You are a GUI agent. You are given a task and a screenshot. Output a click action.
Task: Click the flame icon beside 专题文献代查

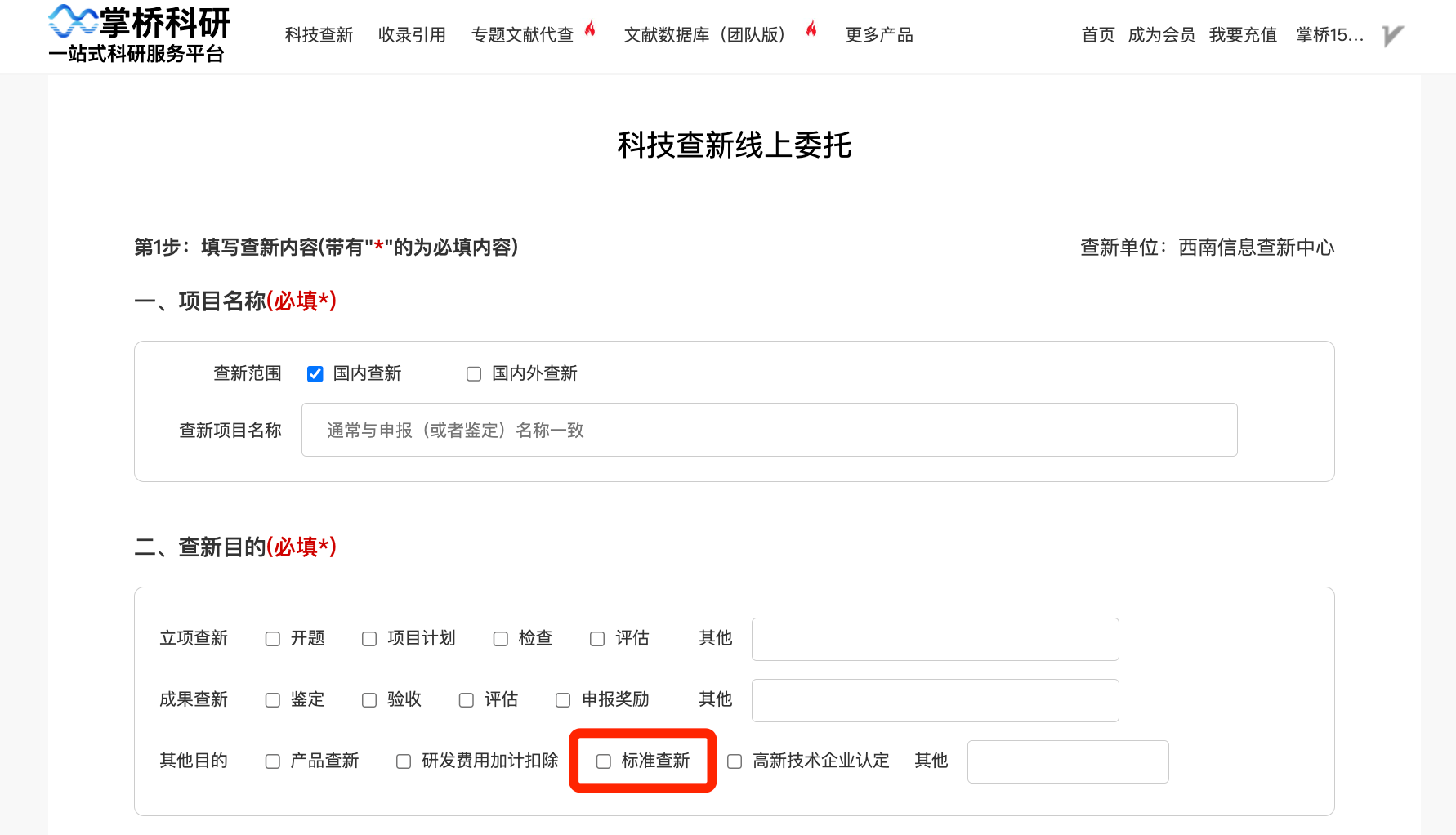tap(590, 29)
